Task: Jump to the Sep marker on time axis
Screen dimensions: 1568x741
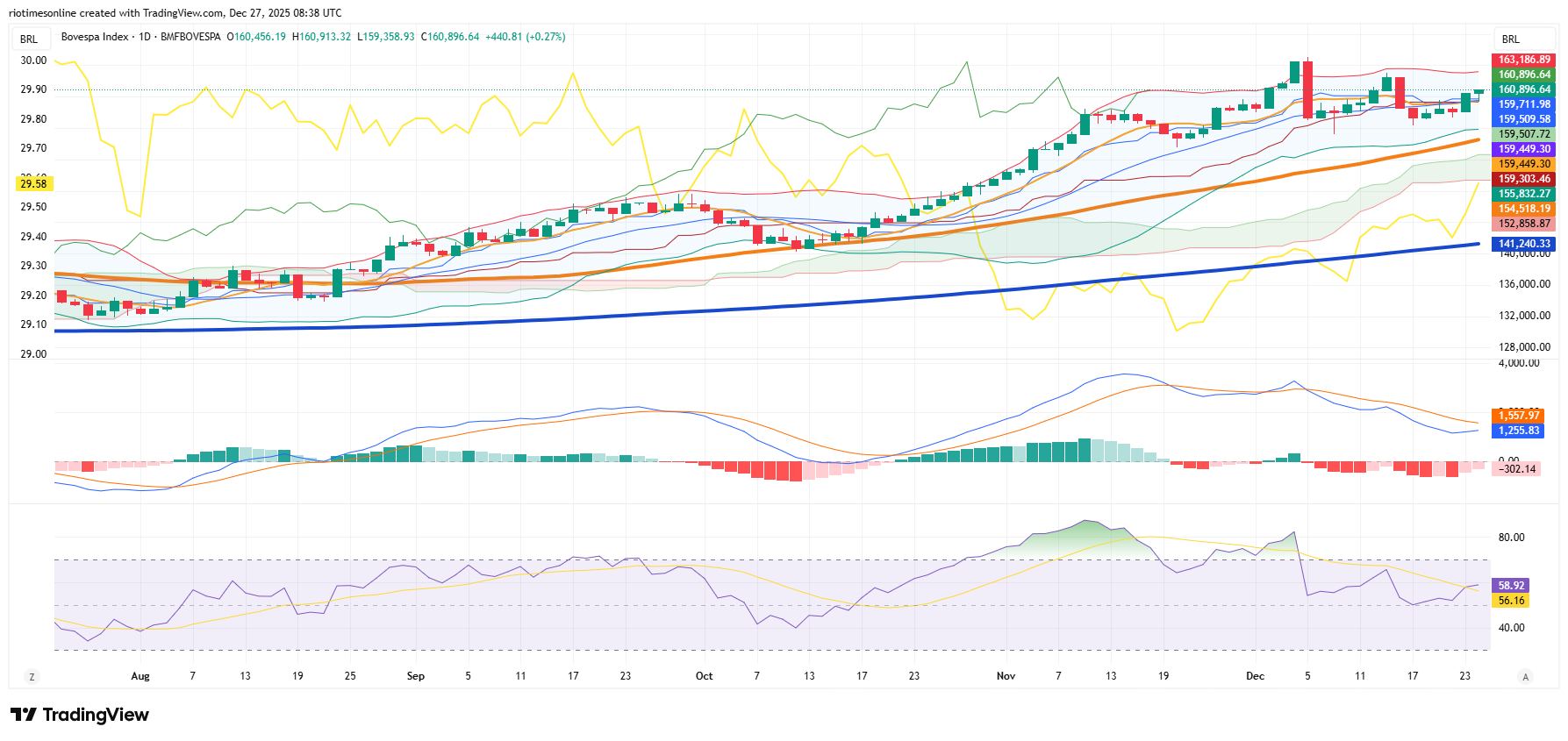Action: (416, 676)
